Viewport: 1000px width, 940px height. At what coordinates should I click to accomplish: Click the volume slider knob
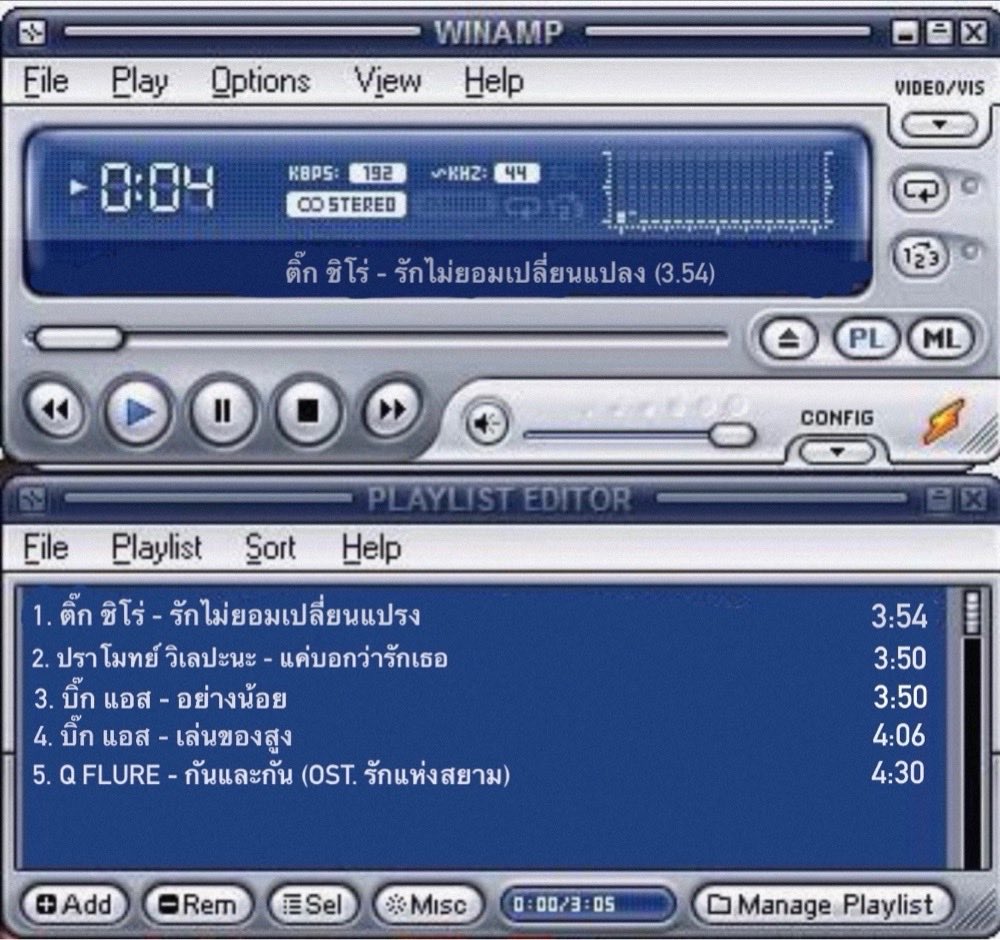click(x=732, y=436)
